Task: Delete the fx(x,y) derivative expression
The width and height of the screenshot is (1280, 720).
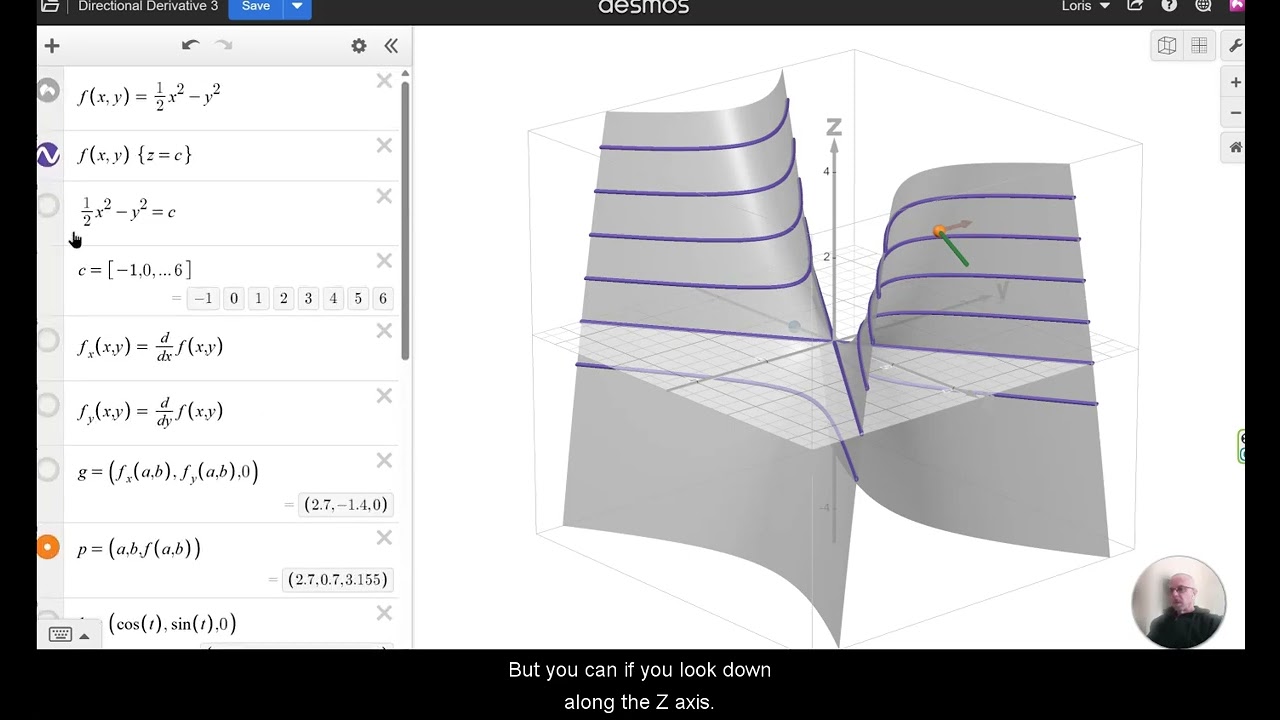Action: click(384, 331)
